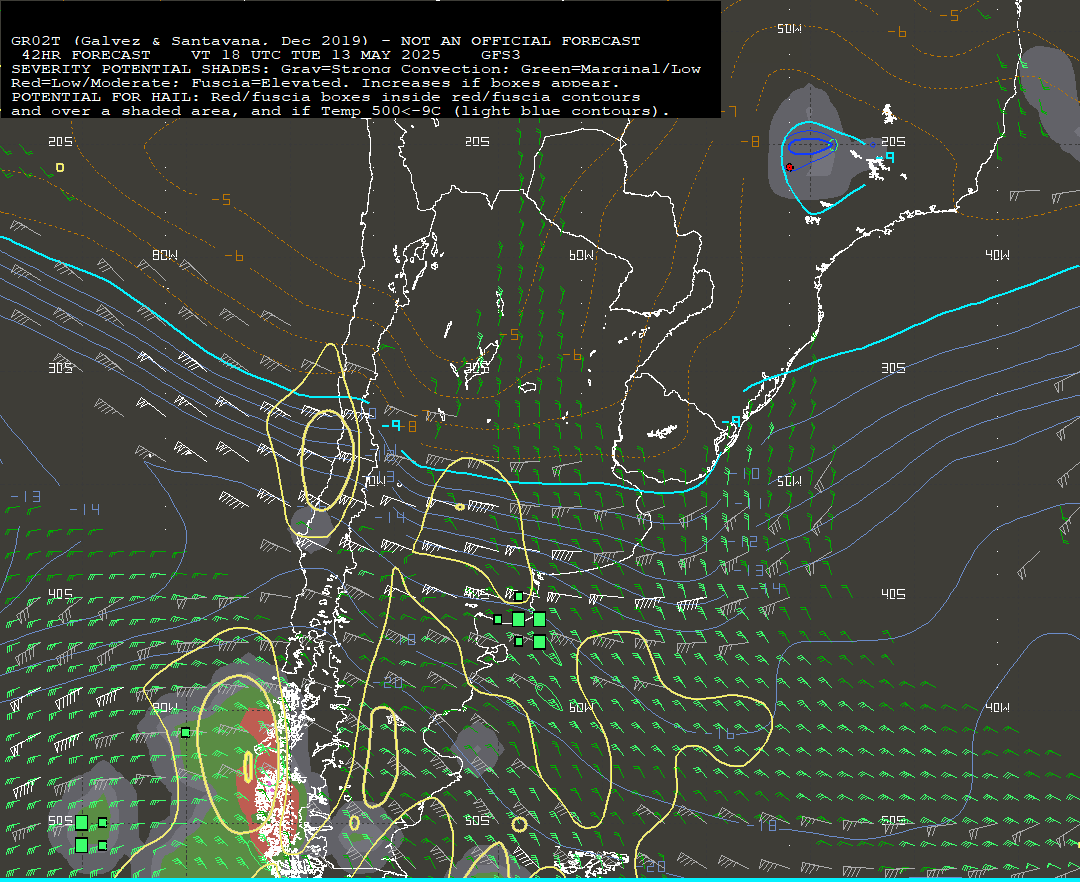Click the 'GFS3' model label

501,55
